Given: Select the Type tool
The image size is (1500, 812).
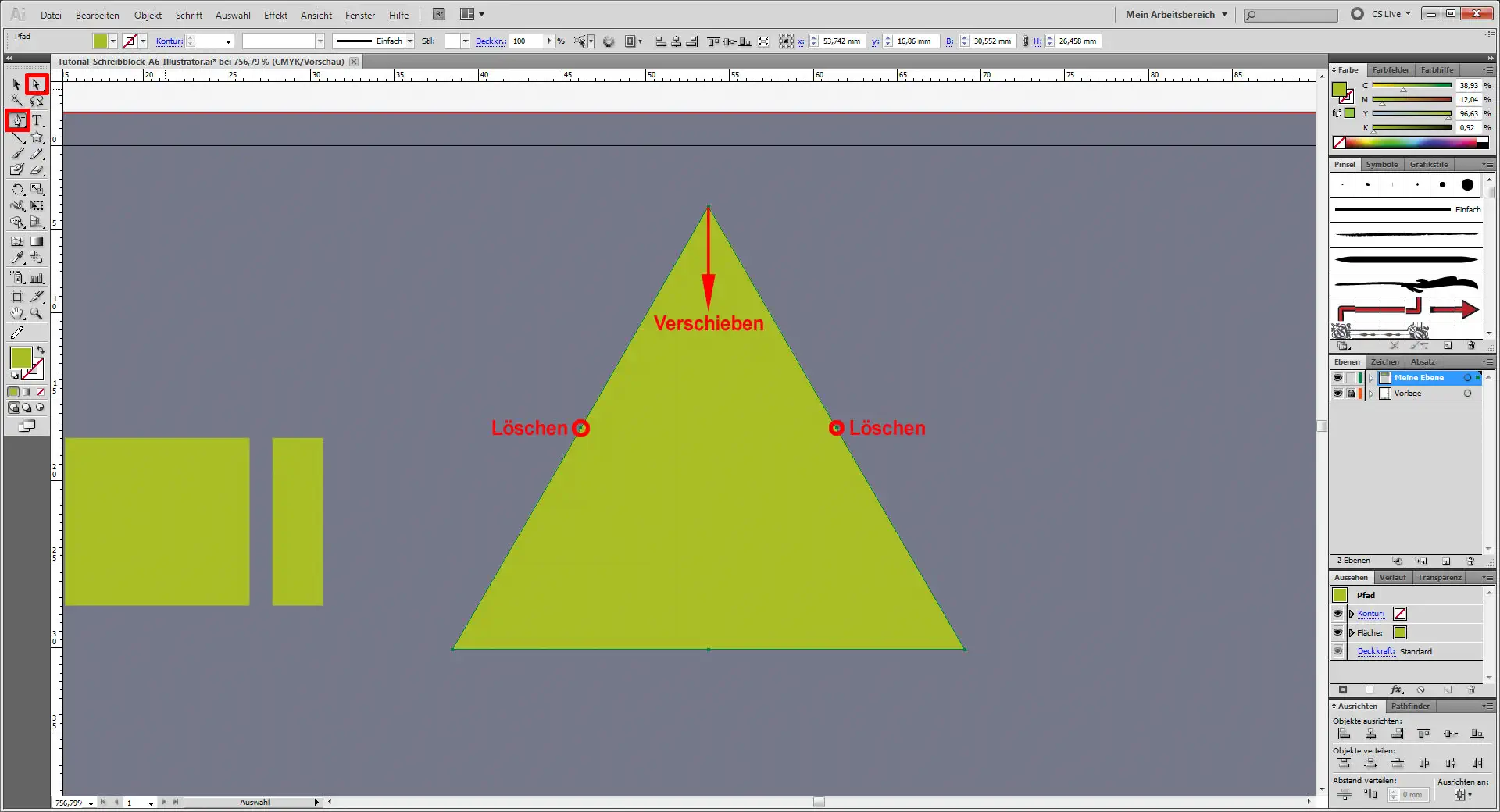Looking at the screenshot, I should point(36,121).
